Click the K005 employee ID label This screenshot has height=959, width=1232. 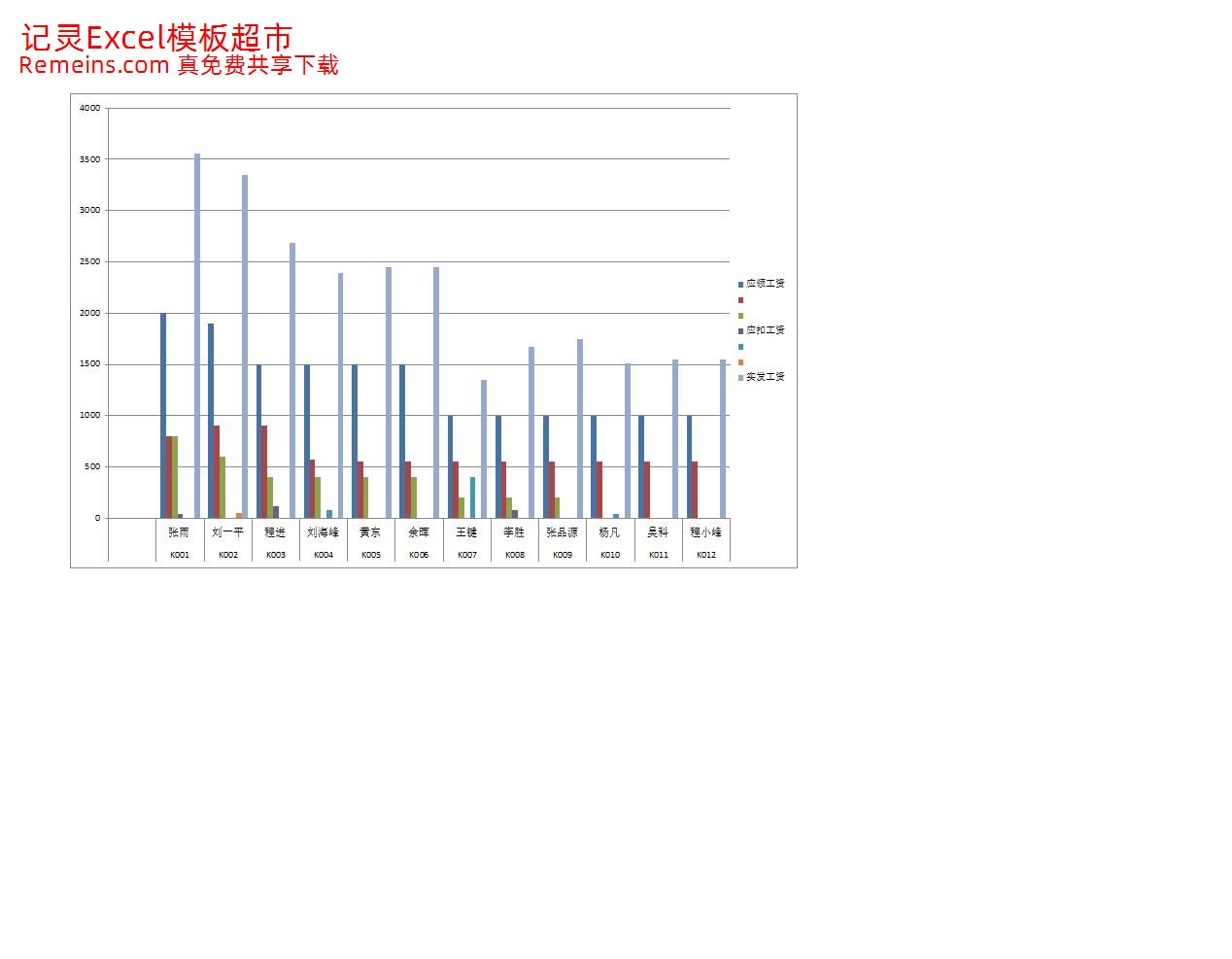[x=371, y=556]
